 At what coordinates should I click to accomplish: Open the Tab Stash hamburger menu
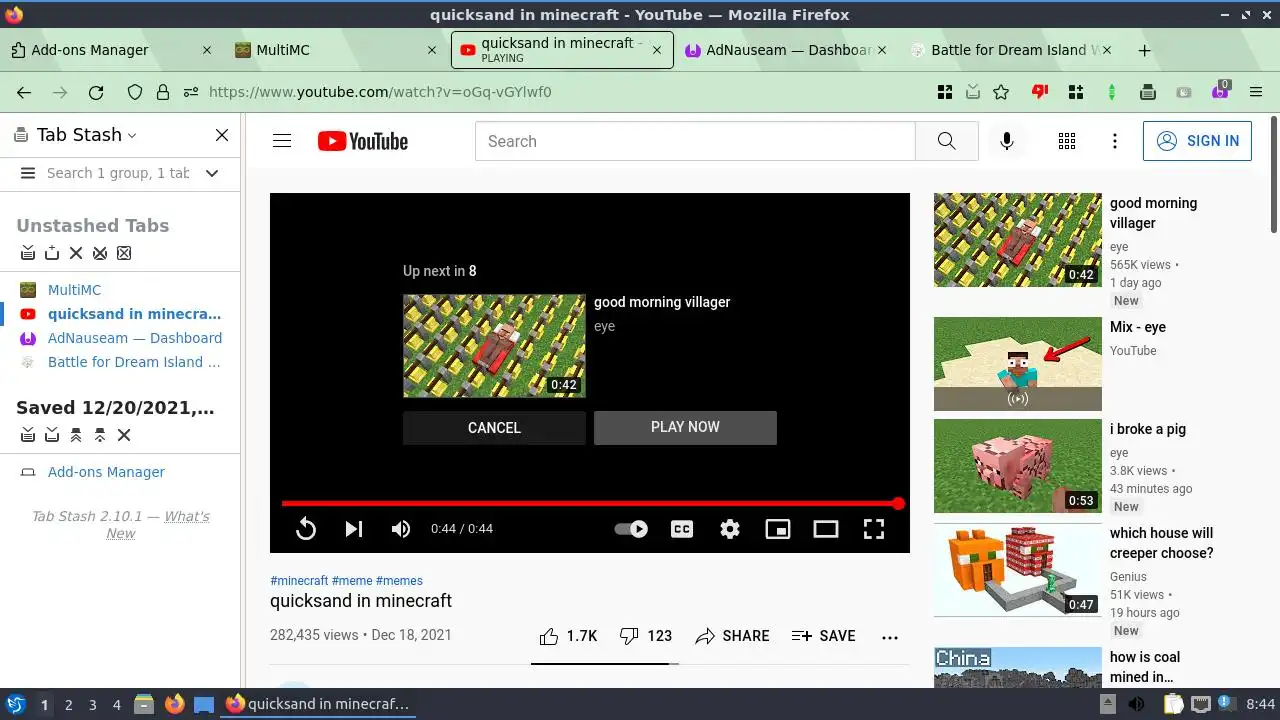28,173
